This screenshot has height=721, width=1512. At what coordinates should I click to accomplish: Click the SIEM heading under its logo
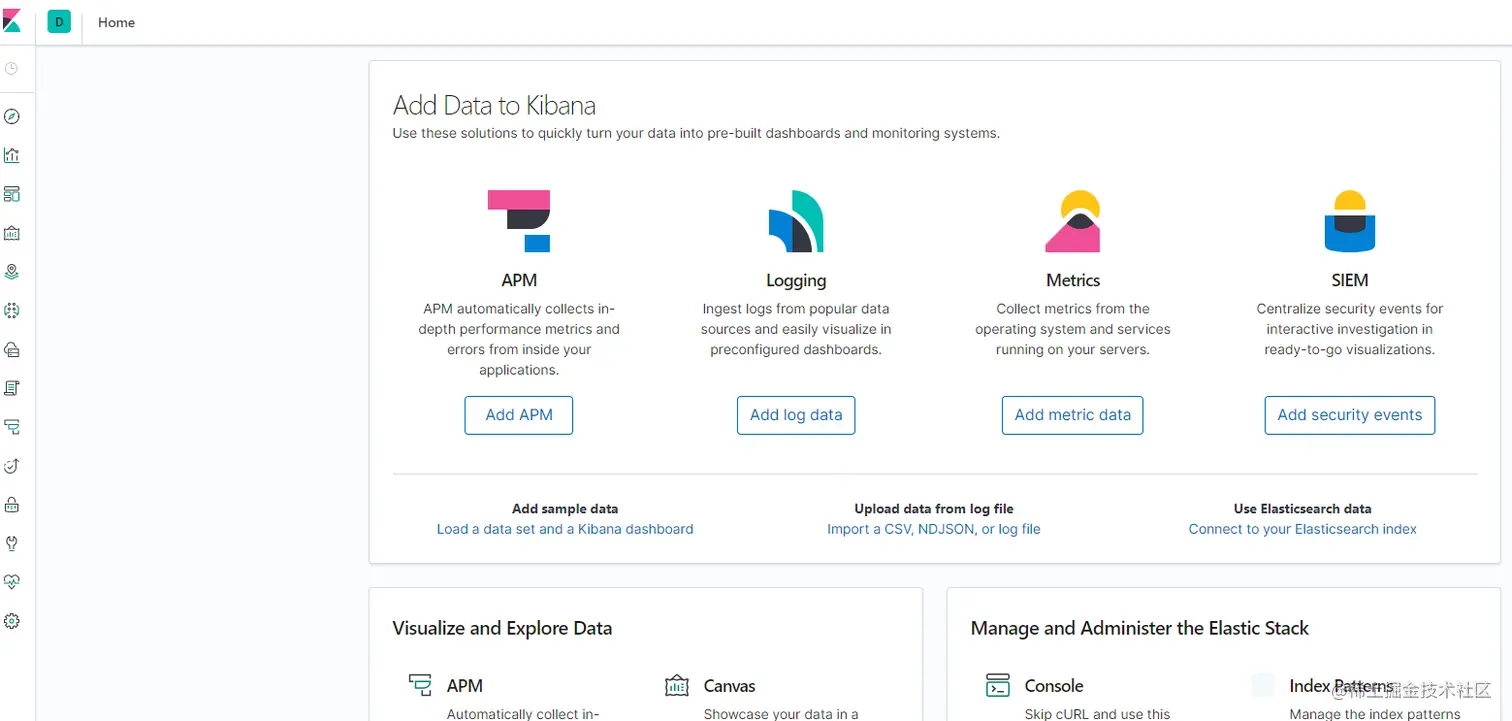1350,281
